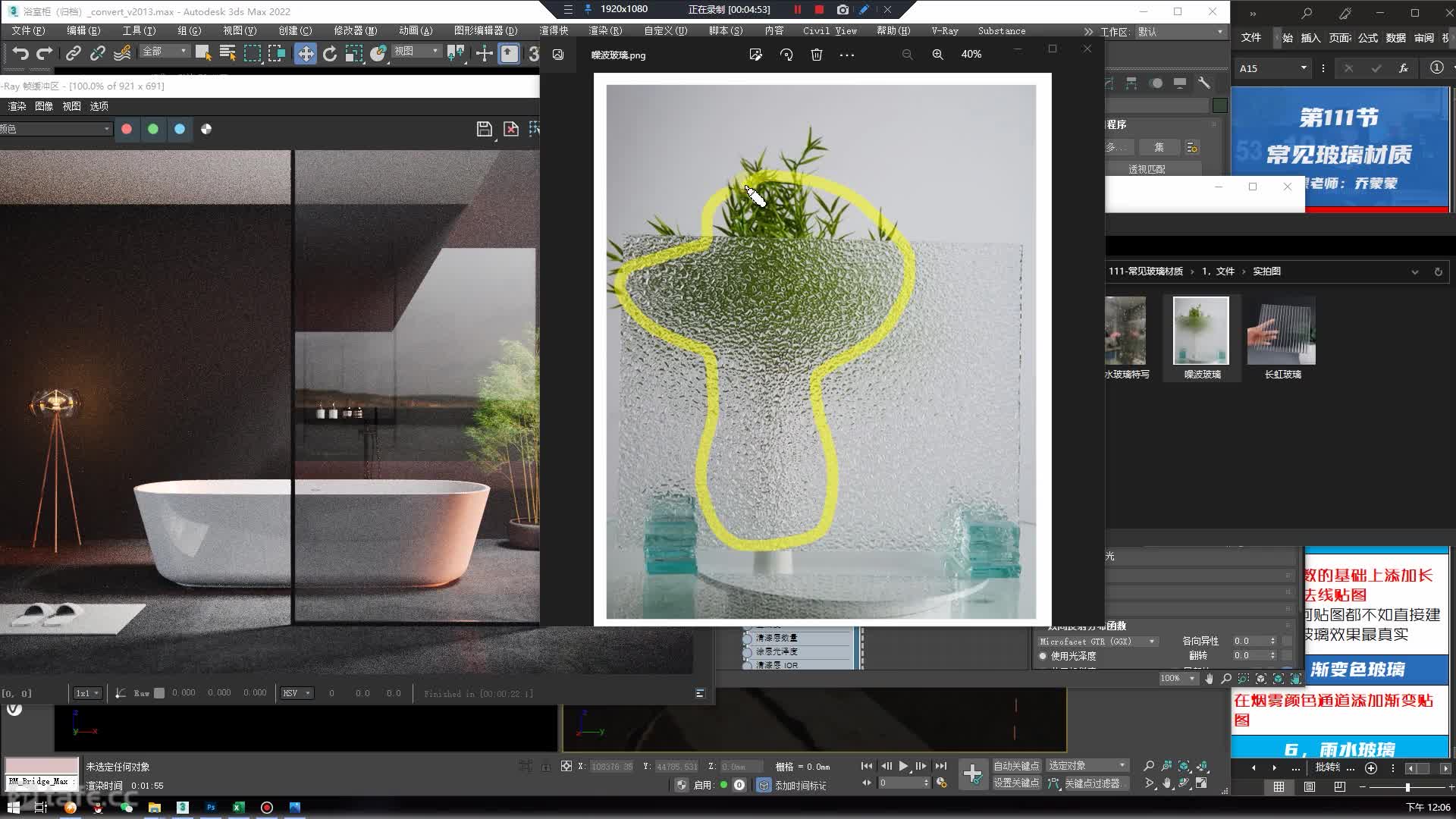This screenshot has width=1456, height=819.
Task: Open the 渲染 menu of frame buffer
Action: (17, 106)
